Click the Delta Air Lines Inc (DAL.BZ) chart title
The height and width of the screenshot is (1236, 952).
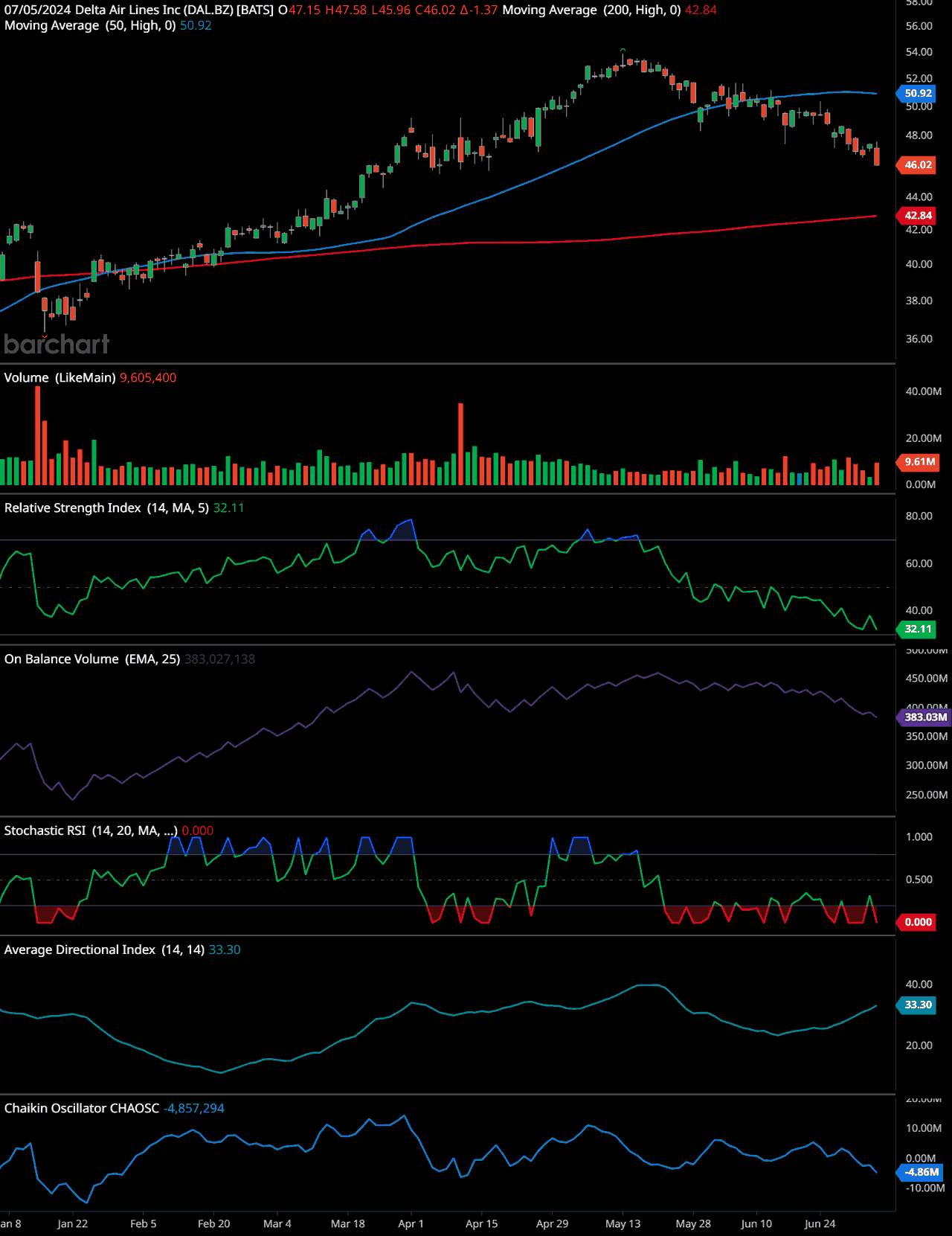pyautogui.click(x=154, y=10)
